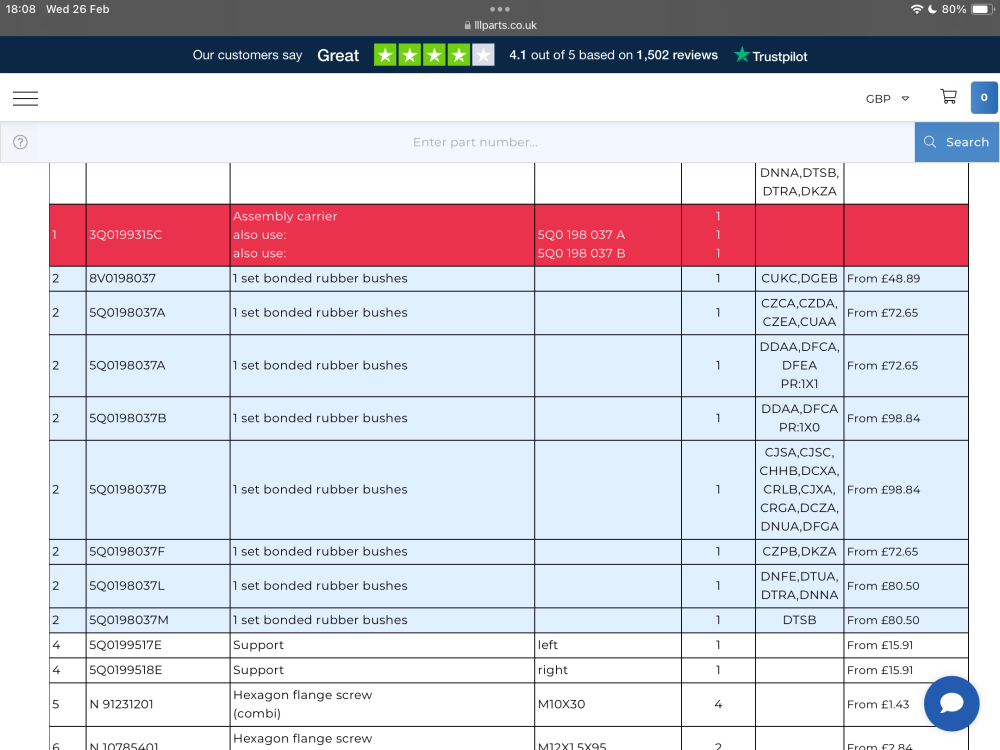The image size is (1000, 750).
Task: Click the blue cart count badge
Action: pyautogui.click(x=984, y=98)
